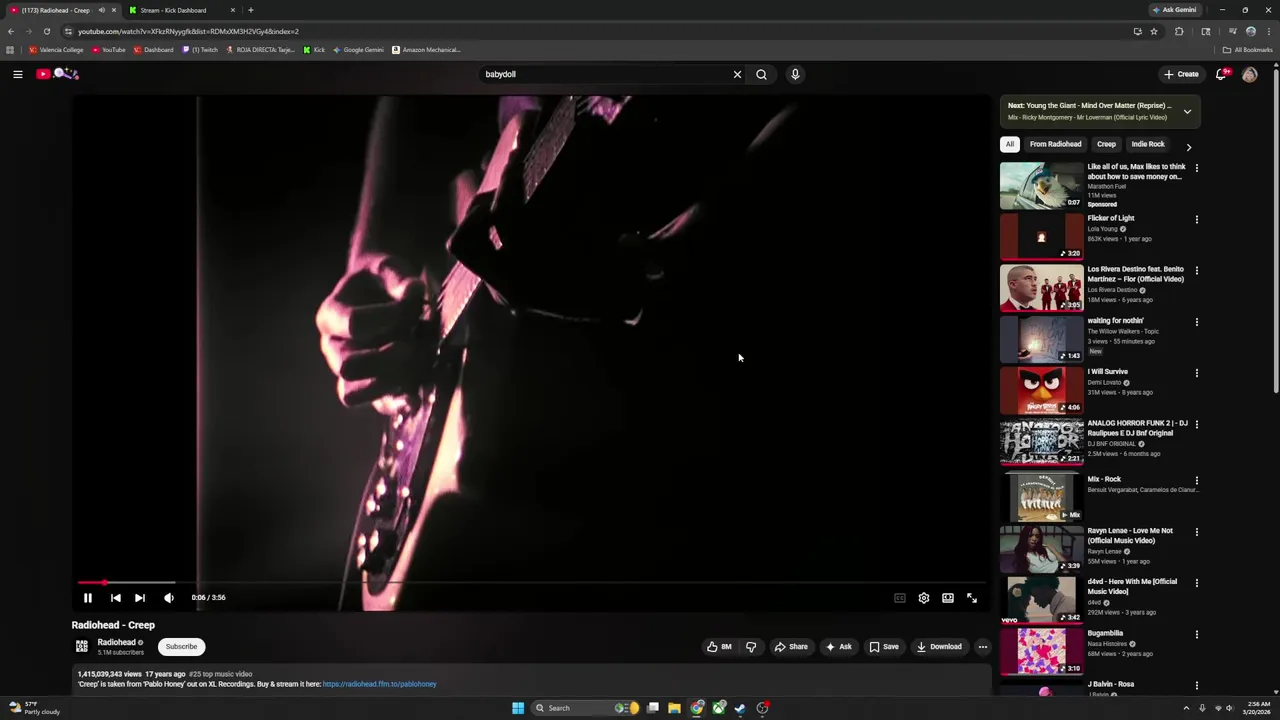The width and height of the screenshot is (1280, 720).
Task: Open options for I Will Survive
Action: tap(1196, 373)
